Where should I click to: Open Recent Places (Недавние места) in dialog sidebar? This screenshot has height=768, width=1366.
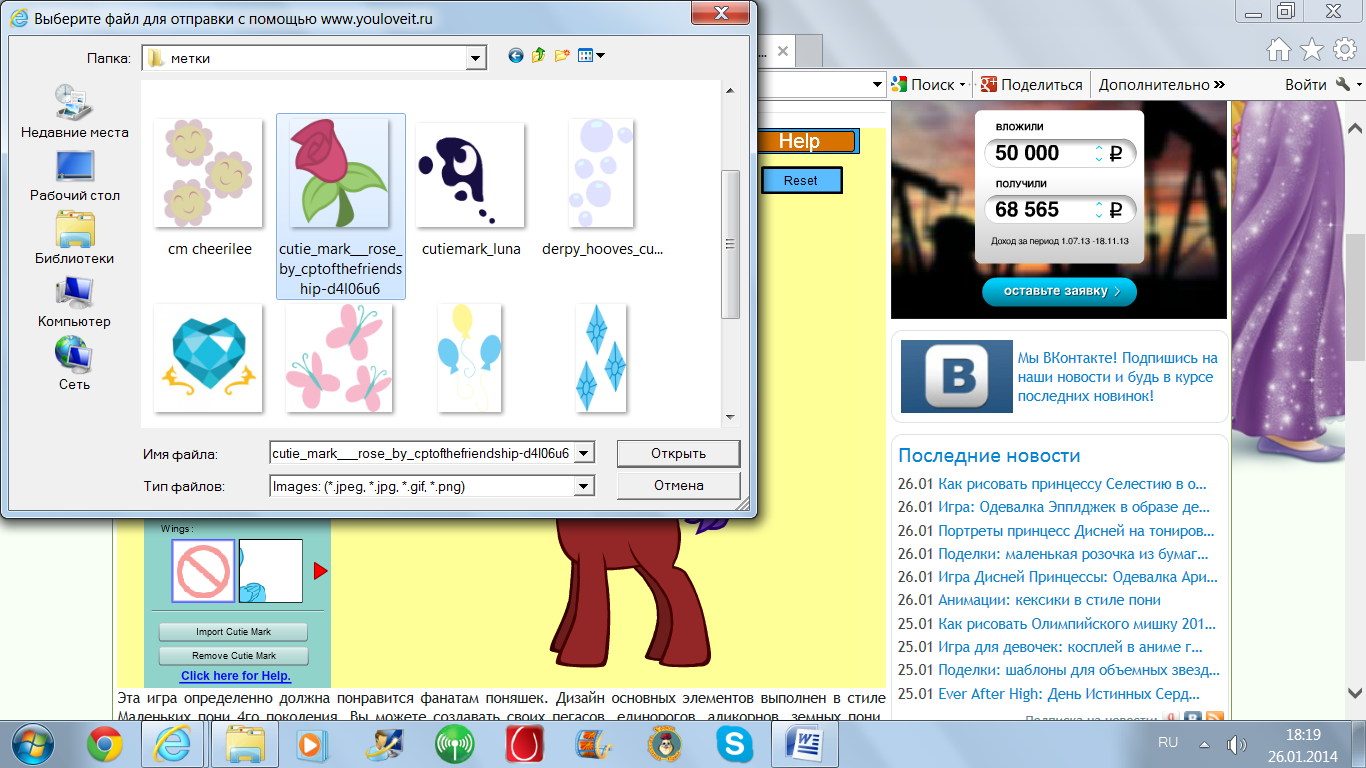tap(75, 111)
